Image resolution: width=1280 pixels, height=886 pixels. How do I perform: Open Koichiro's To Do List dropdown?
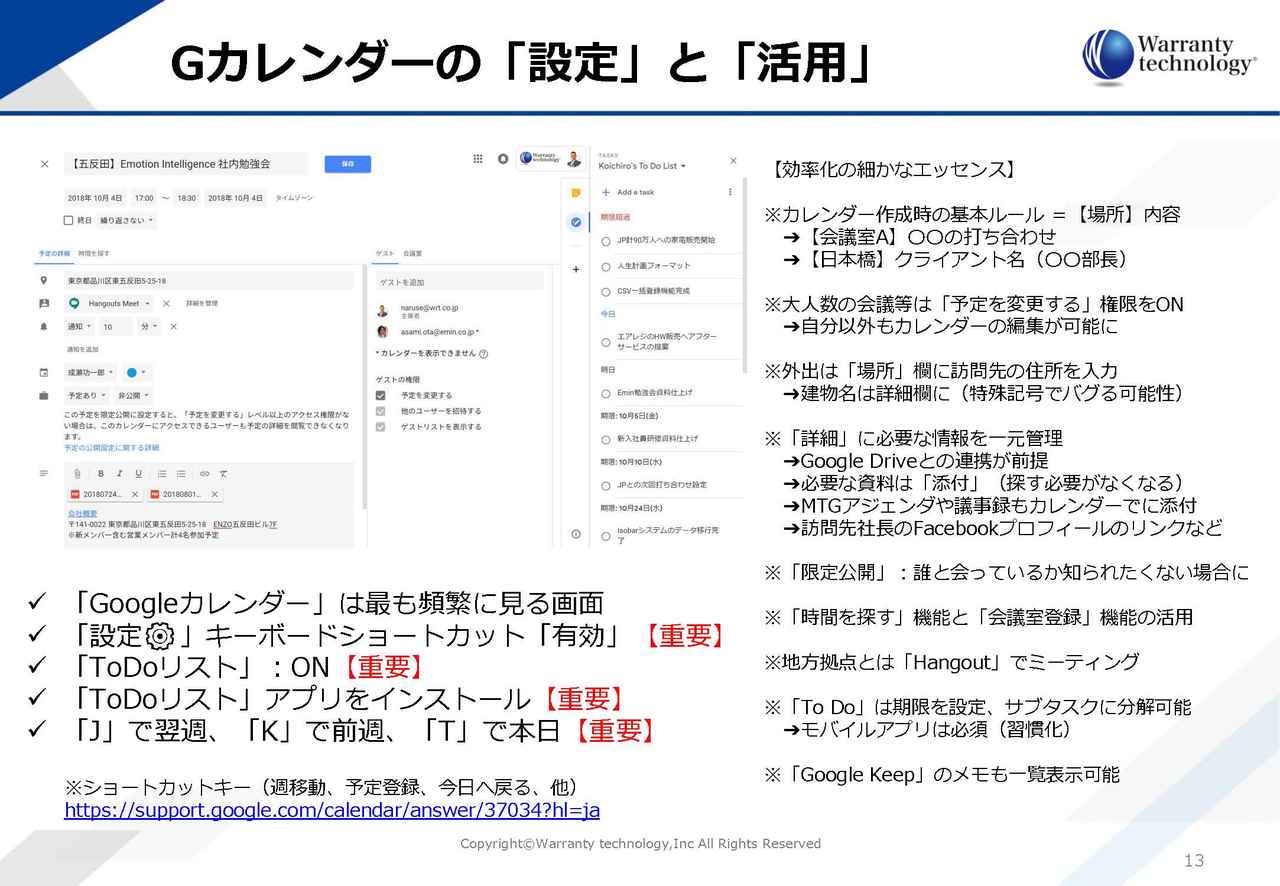pos(643,166)
